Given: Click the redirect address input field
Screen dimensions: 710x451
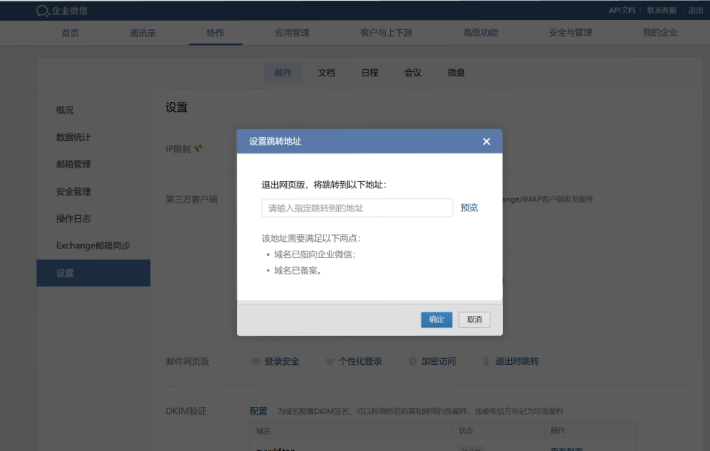Looking at the screenshot, I should 357,208.
